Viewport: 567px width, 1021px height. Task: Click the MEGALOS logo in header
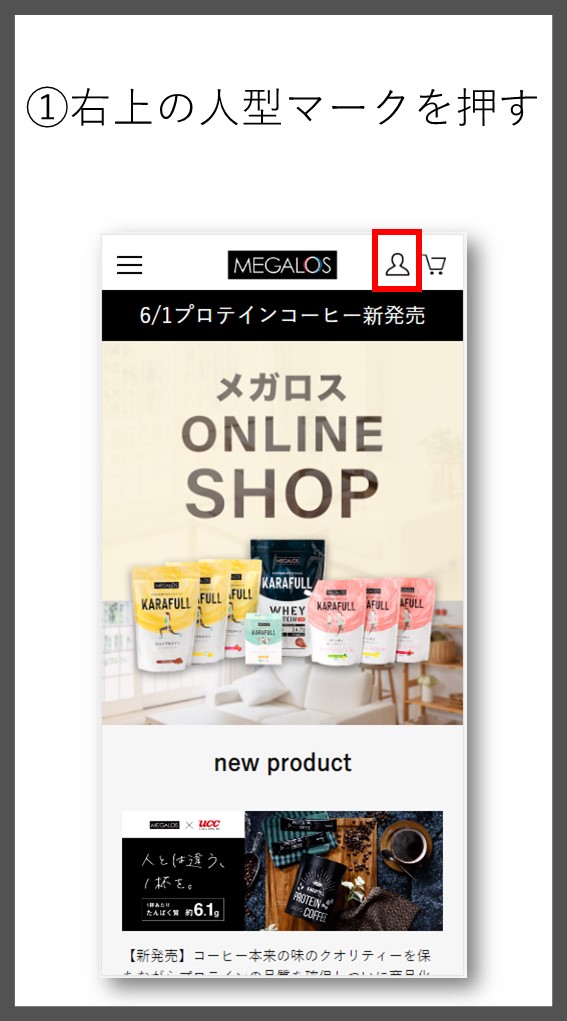(x=283, y=265)
